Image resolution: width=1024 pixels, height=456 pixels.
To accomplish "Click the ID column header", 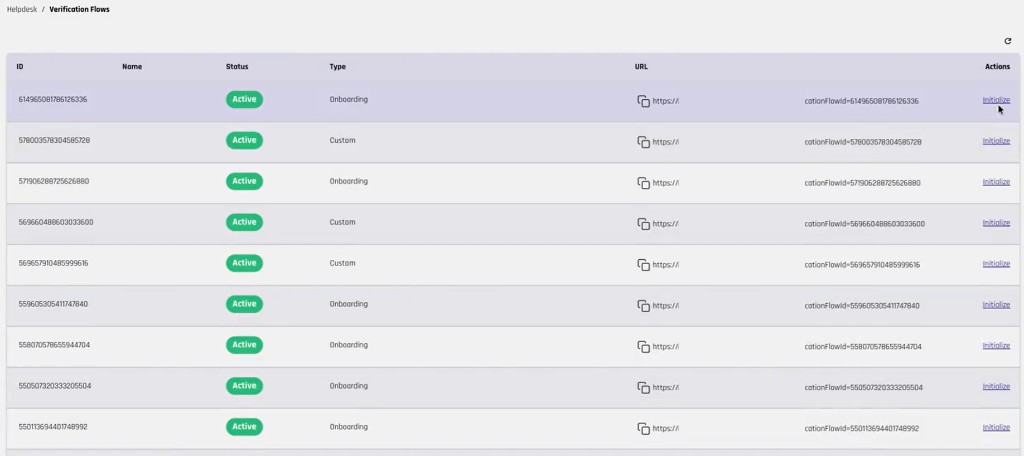I will coord(20,67).
